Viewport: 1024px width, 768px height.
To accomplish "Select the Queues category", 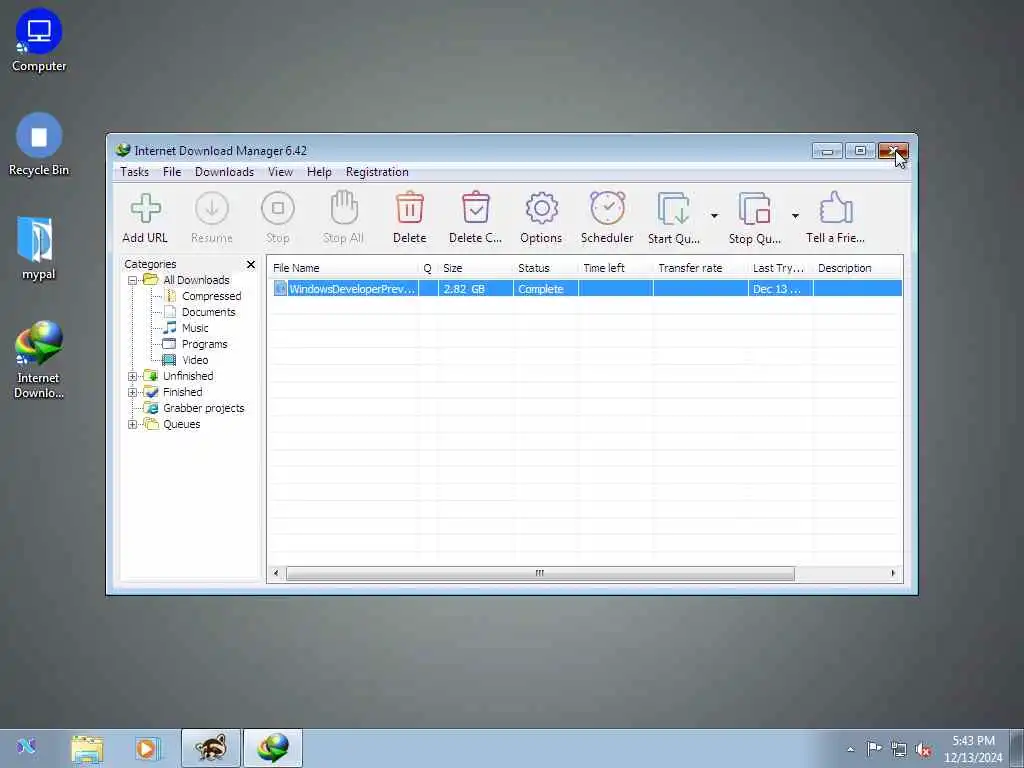I will point(181,424).
